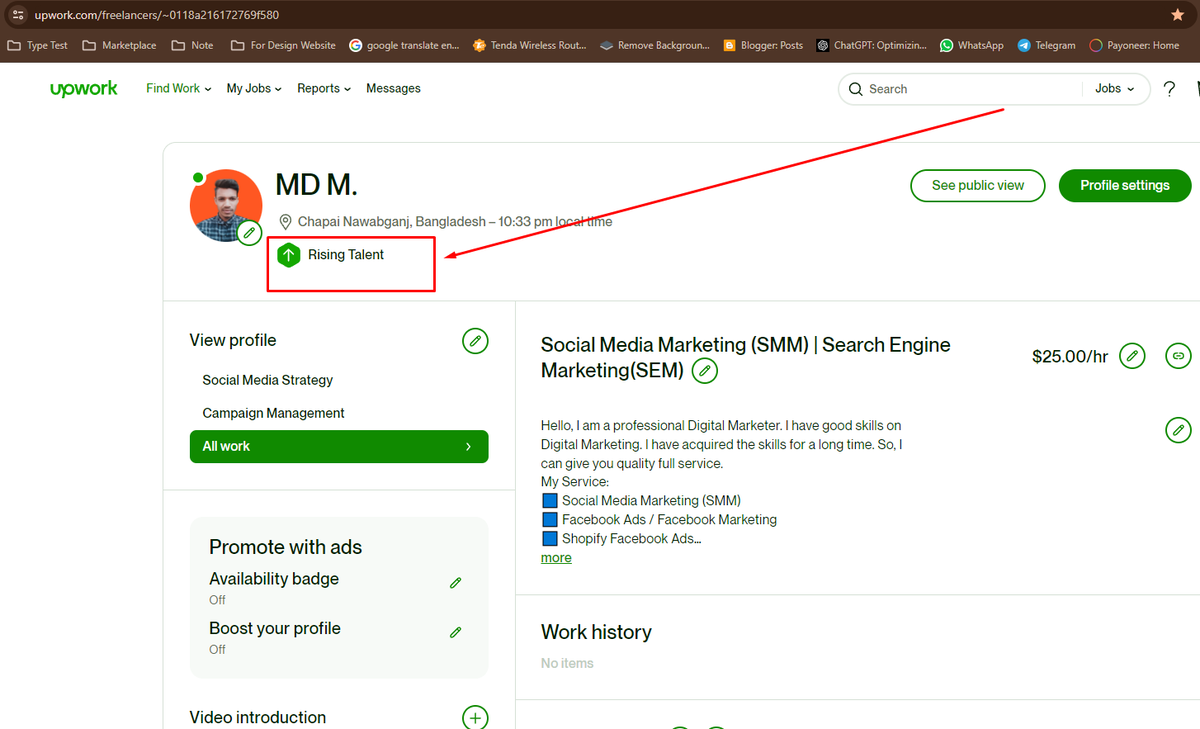1200x729 pixels.
Task: Open the Blogger: Posts bookmark
Action: point(763,45)
